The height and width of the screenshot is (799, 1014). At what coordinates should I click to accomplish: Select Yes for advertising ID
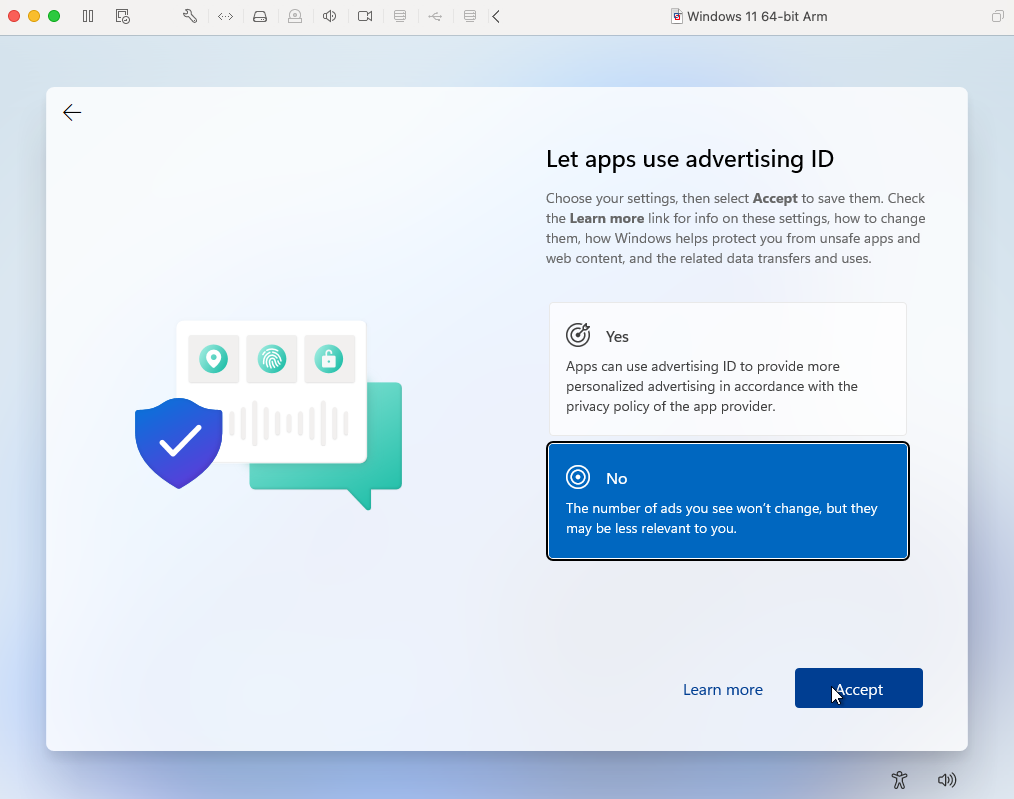click(x=728, y=368)
